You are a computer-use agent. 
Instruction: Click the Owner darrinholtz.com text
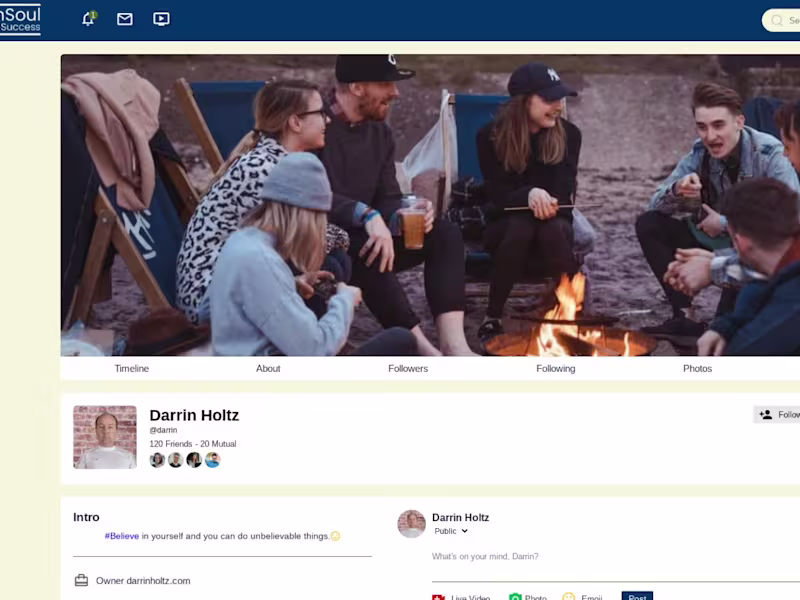pyautogui.click(x=143, y=581)
